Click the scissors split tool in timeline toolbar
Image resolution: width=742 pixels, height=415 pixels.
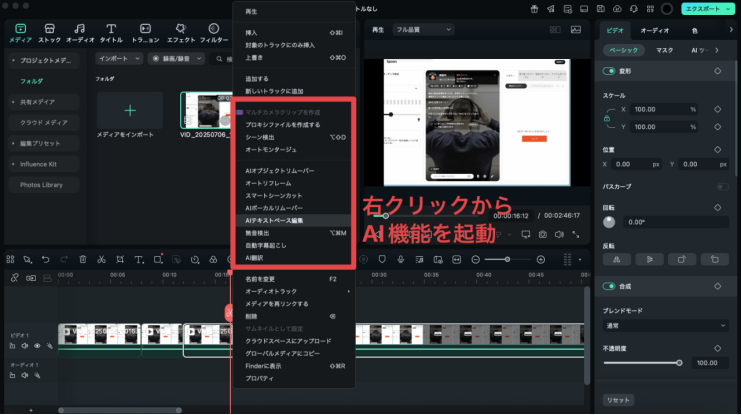pos(100,260)
